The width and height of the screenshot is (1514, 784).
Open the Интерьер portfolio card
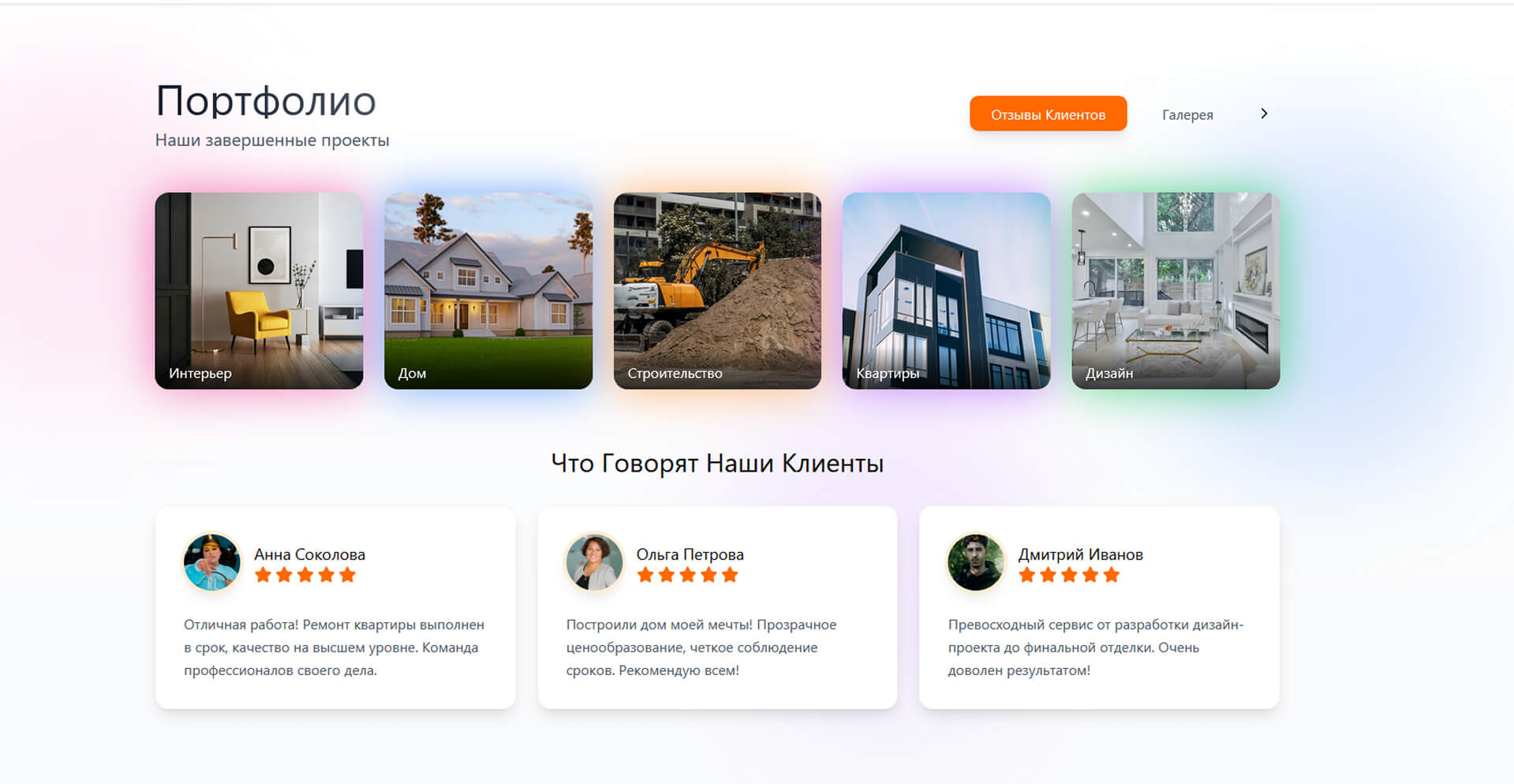point(259,290)
